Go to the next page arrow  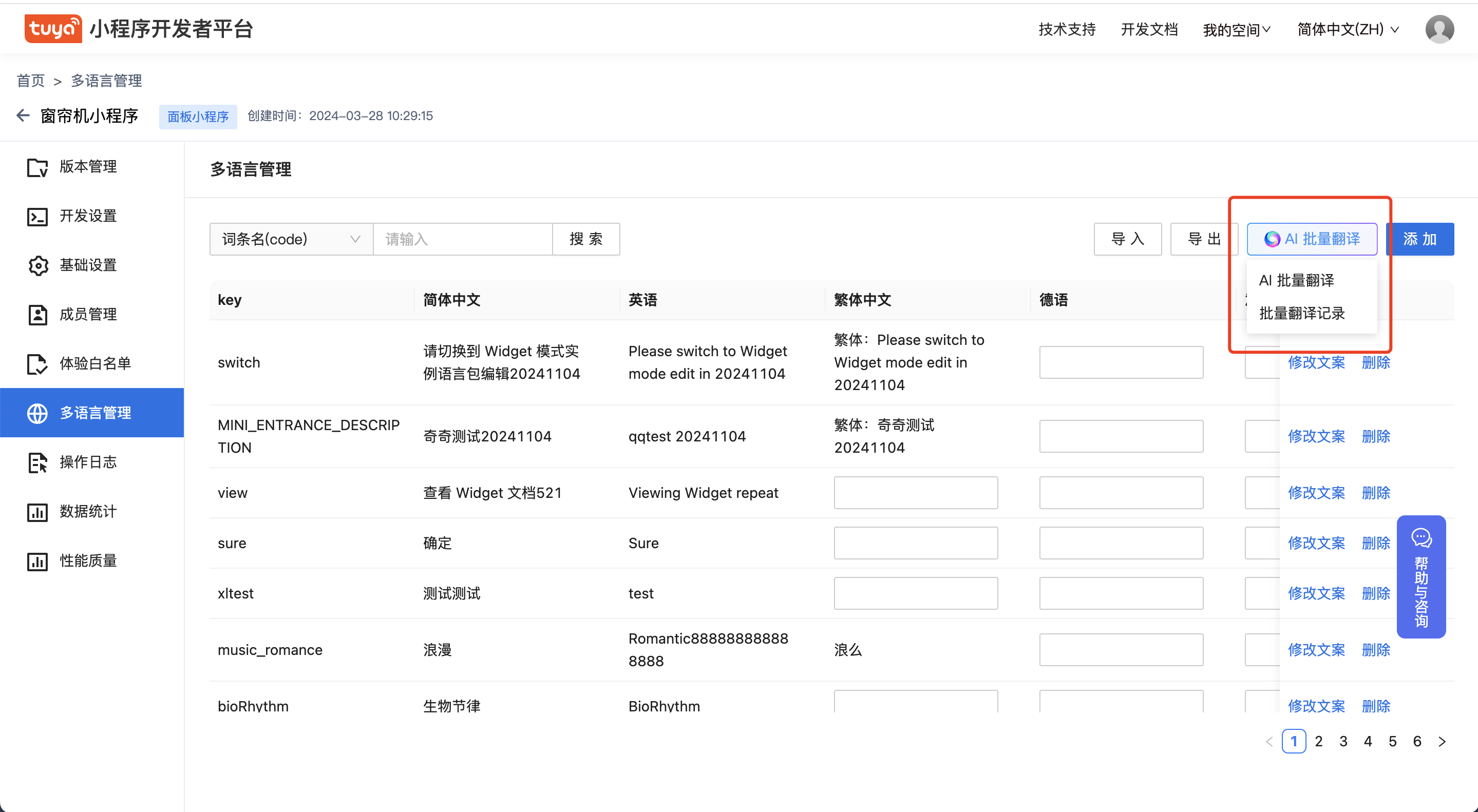tap(1442, 742)
